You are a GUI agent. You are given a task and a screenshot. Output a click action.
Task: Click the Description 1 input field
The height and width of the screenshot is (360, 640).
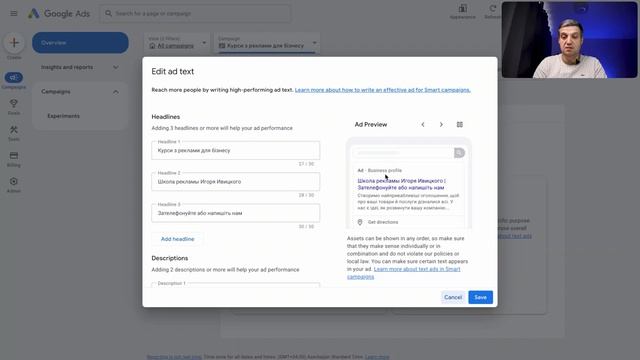click(x=236, y=285)
